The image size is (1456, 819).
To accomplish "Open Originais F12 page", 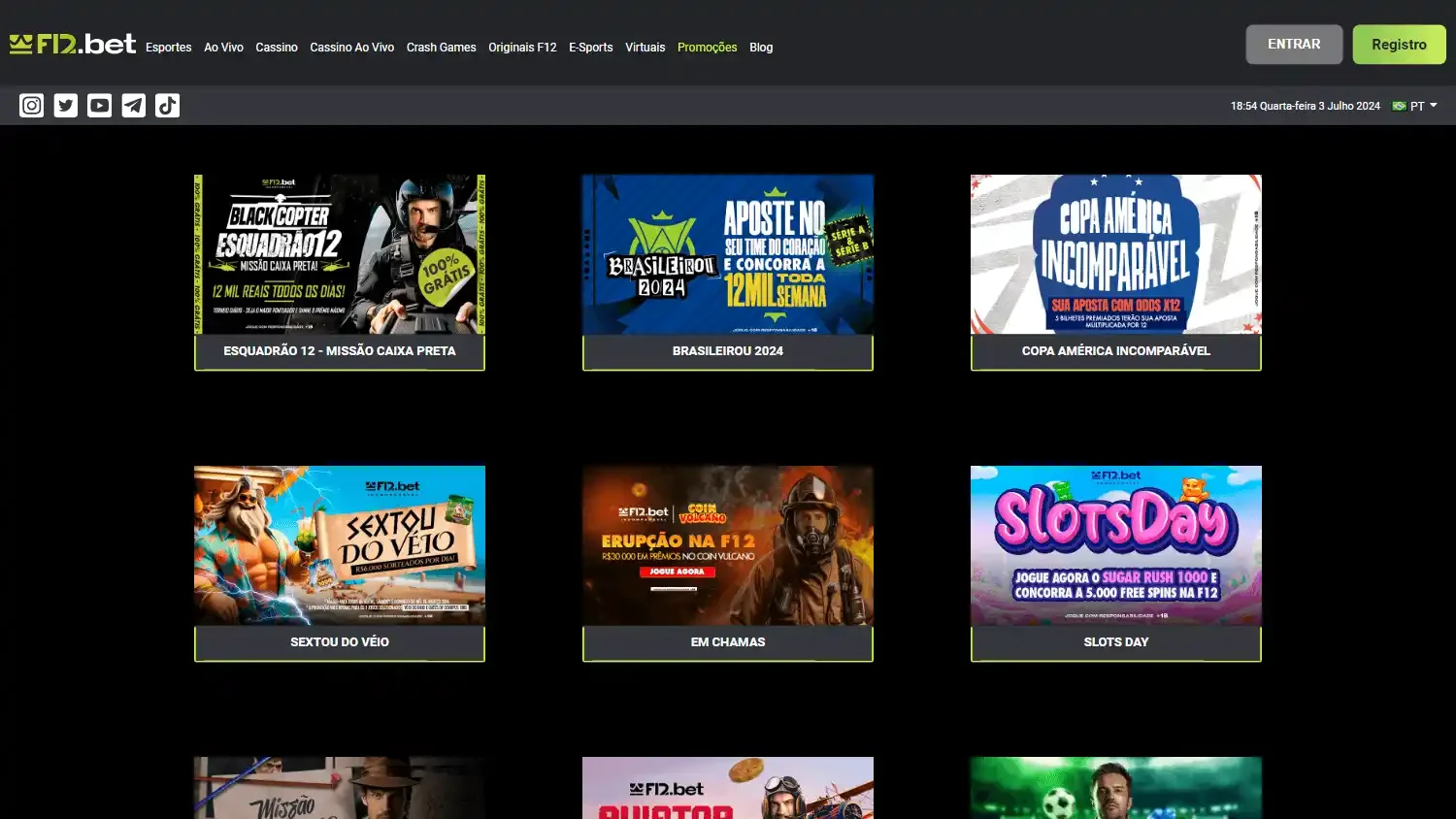I will (522, 47).
